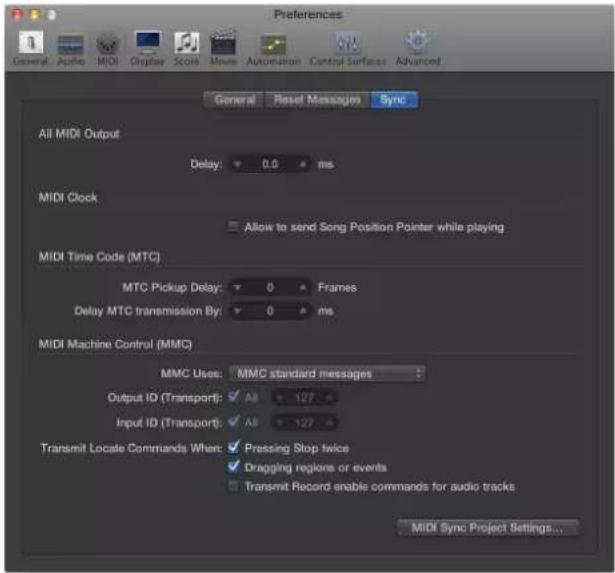Screen dimensions: 615x573
Task: Increase Delay MTC transmission By value
Action: [x=303, y=311]
